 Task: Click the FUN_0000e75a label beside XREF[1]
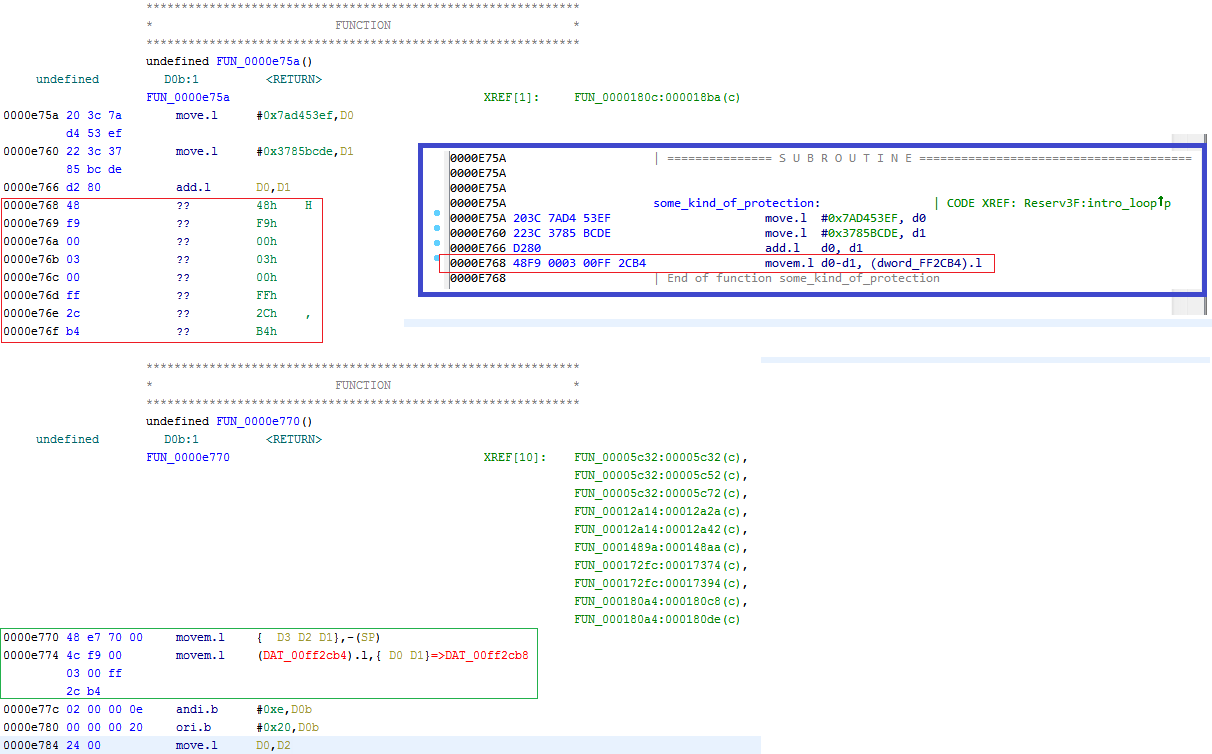coord(188,97)
